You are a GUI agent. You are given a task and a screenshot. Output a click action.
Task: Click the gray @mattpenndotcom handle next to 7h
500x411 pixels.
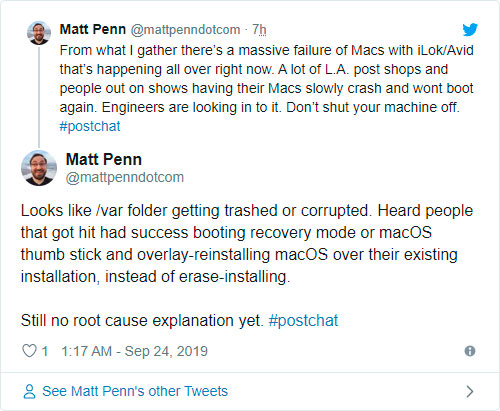[x=185, y=30]
